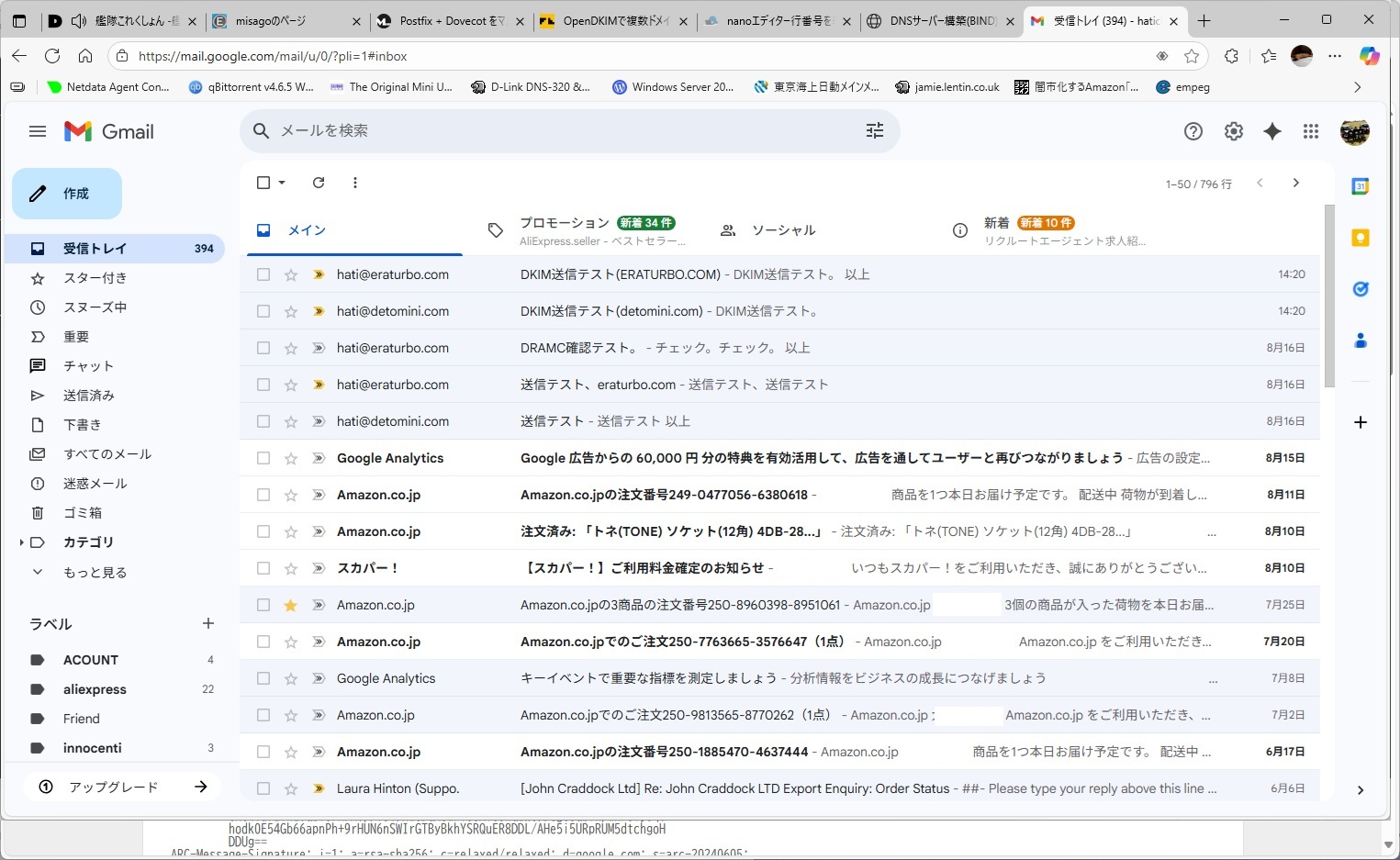Open the Netdata Agent Con... bookmark
Viewport: 1400px width, 860px height.
108,87
